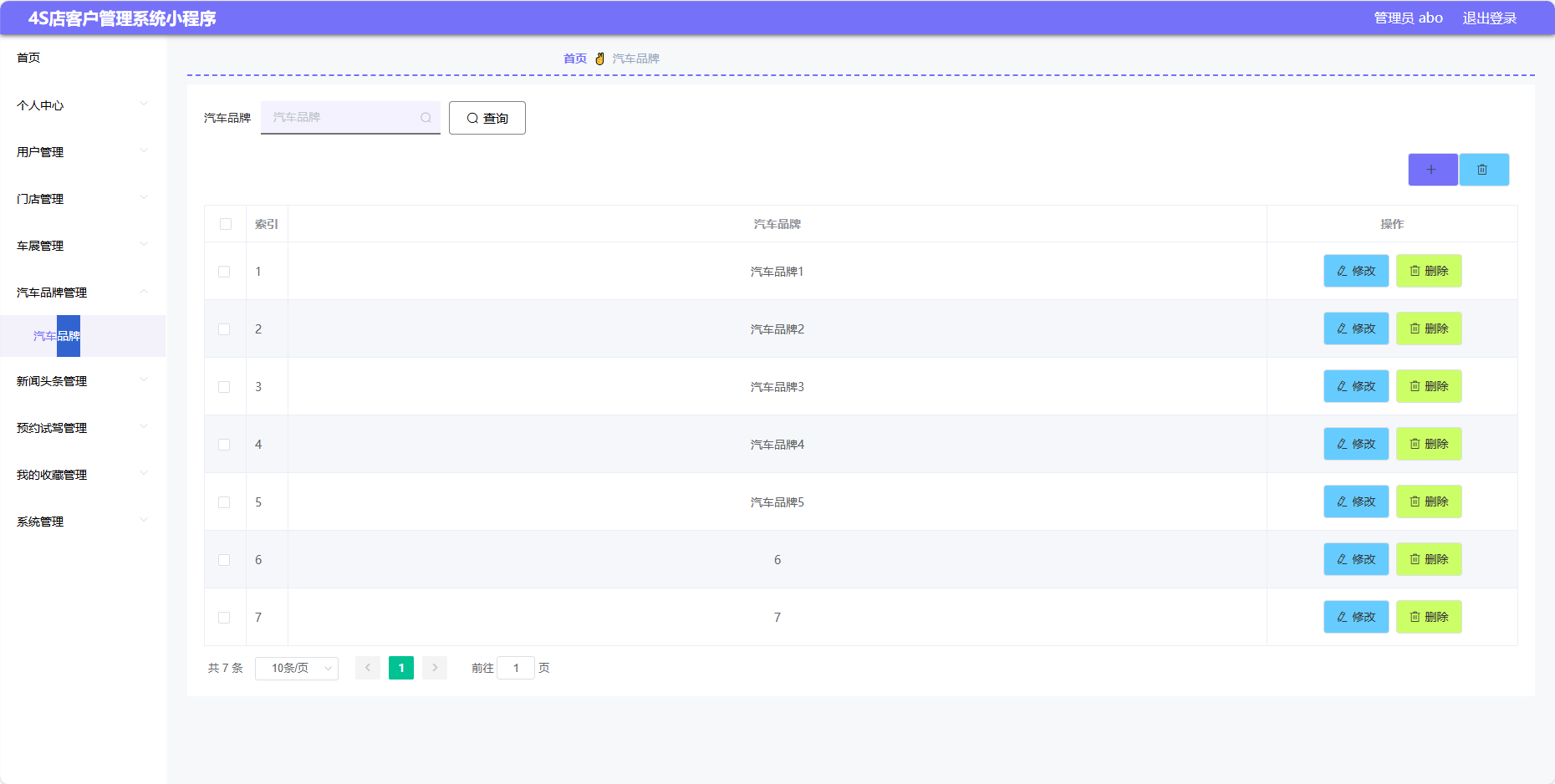Click the blue trash icon for batch delete
This screenshot has height=784, width=1555.
tap(1483, 170)
